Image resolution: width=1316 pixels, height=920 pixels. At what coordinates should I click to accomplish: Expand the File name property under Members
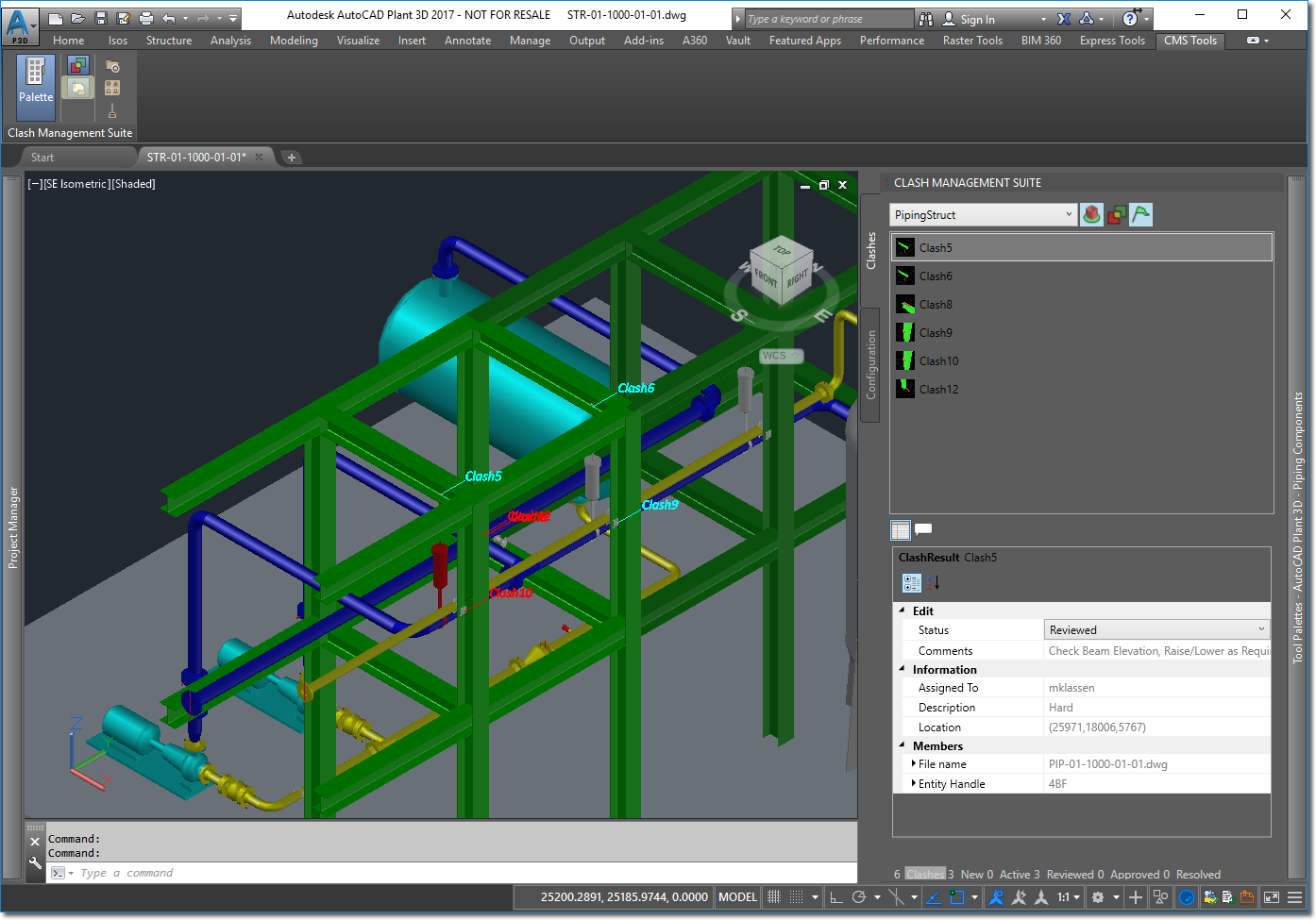pyautogui.click(x=913, y=764)
